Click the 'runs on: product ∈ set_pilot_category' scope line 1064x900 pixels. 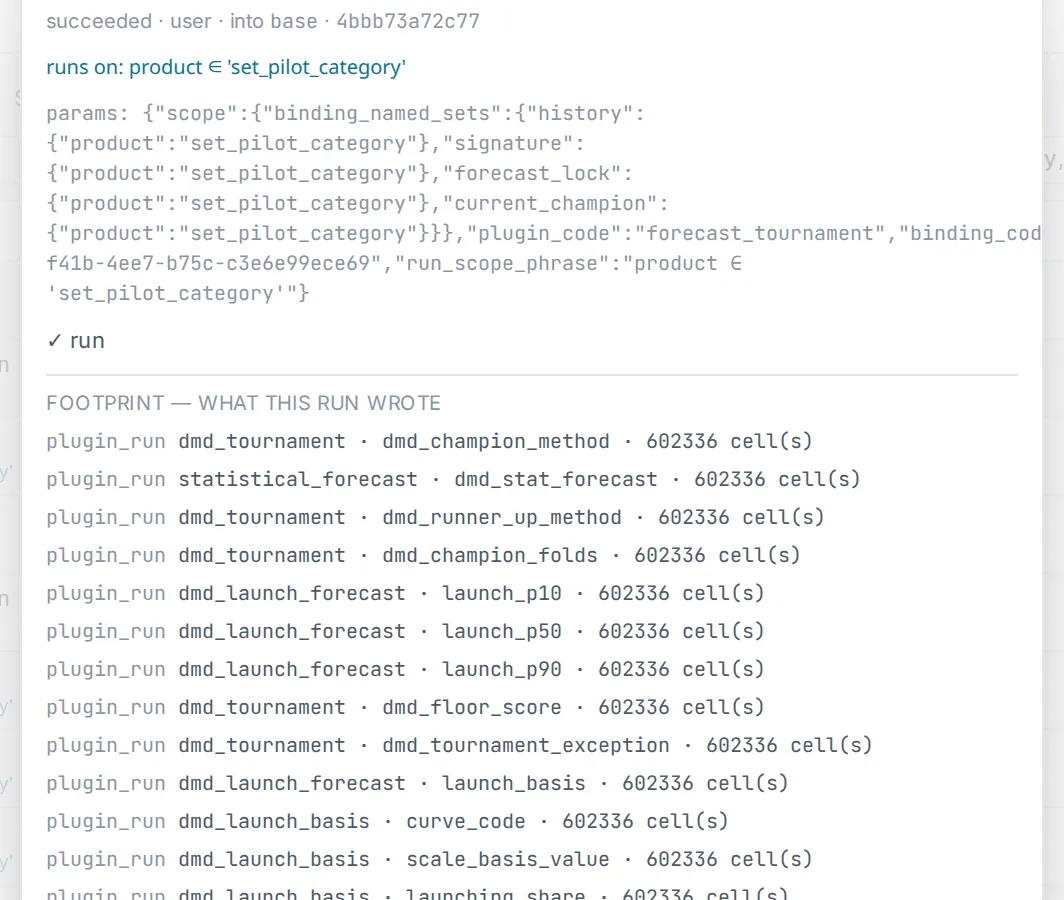click(226, 67)
